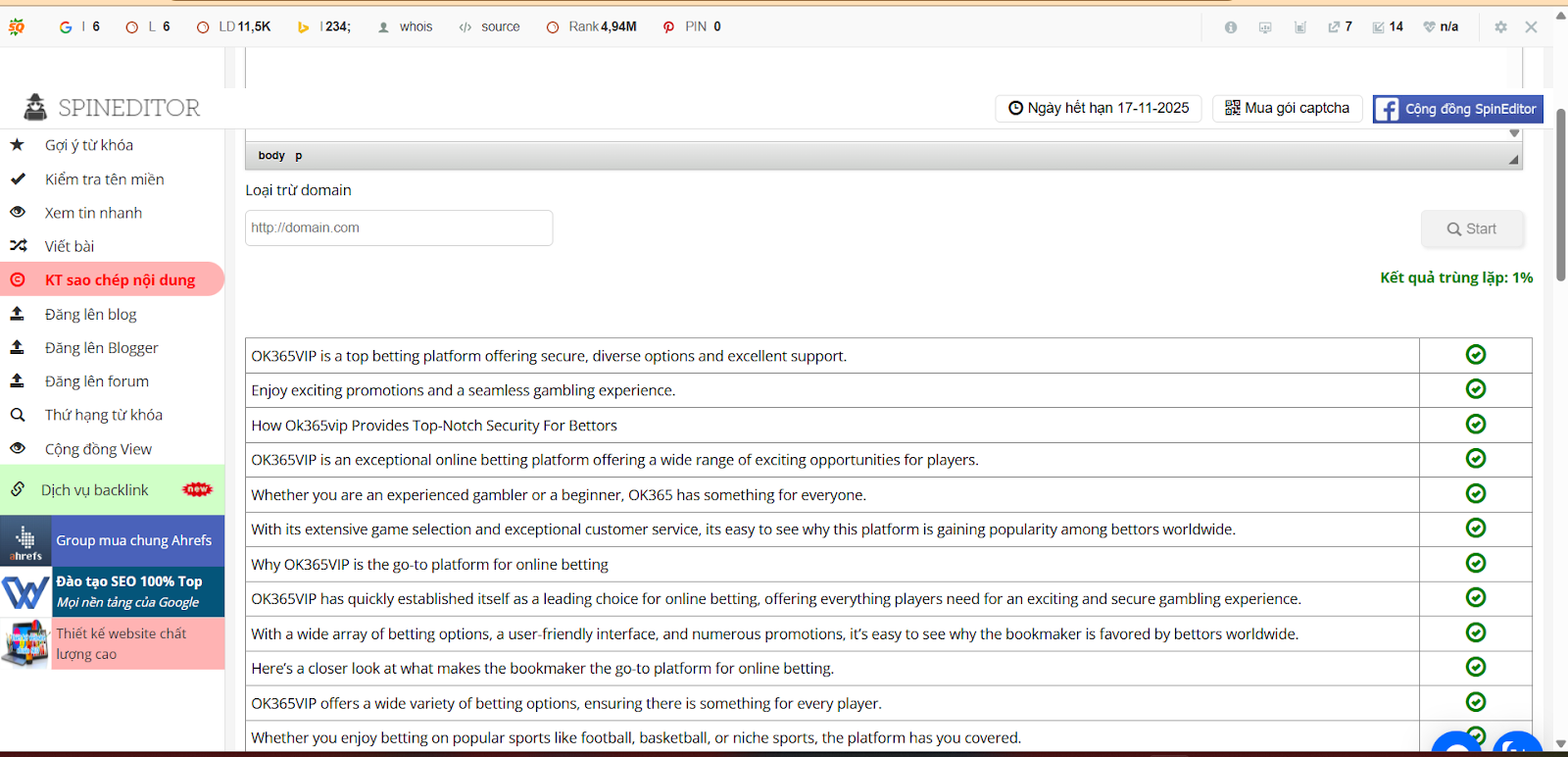Viewport: 1568px width, 757px height.
Task: Select KT sao chép nội dung
Action: pyautogui.click(x=112, y=279)
